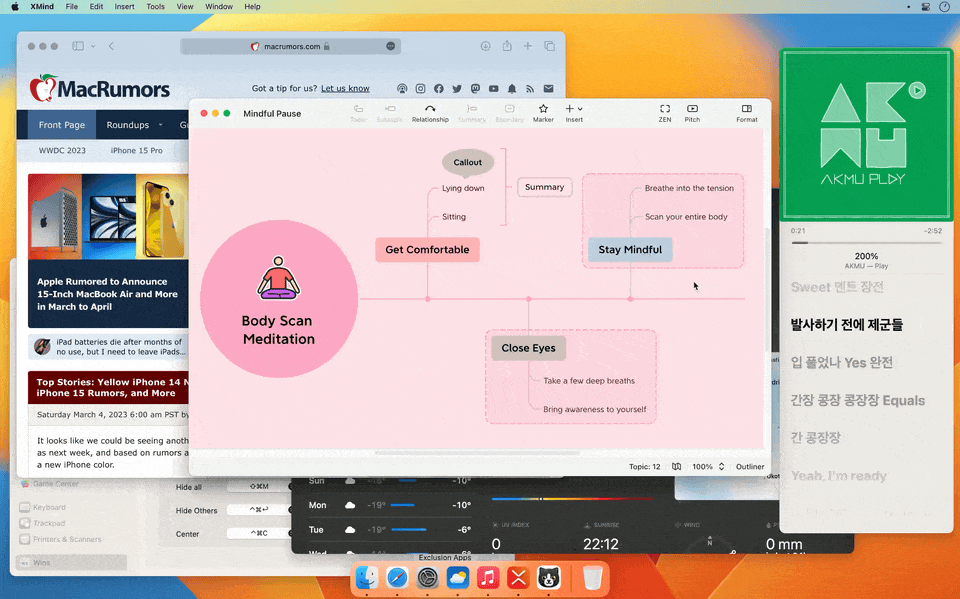Select the Front Page tab on MacRumors
Screen dimensions: 960x599
tap(62, 125)
